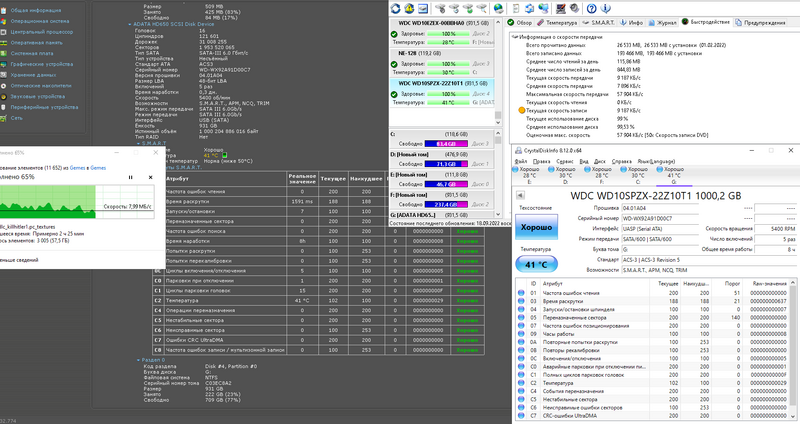This screenshot has width=800, height=424.
Task: Open Оперативная память section
Action: tap(37, 43)
